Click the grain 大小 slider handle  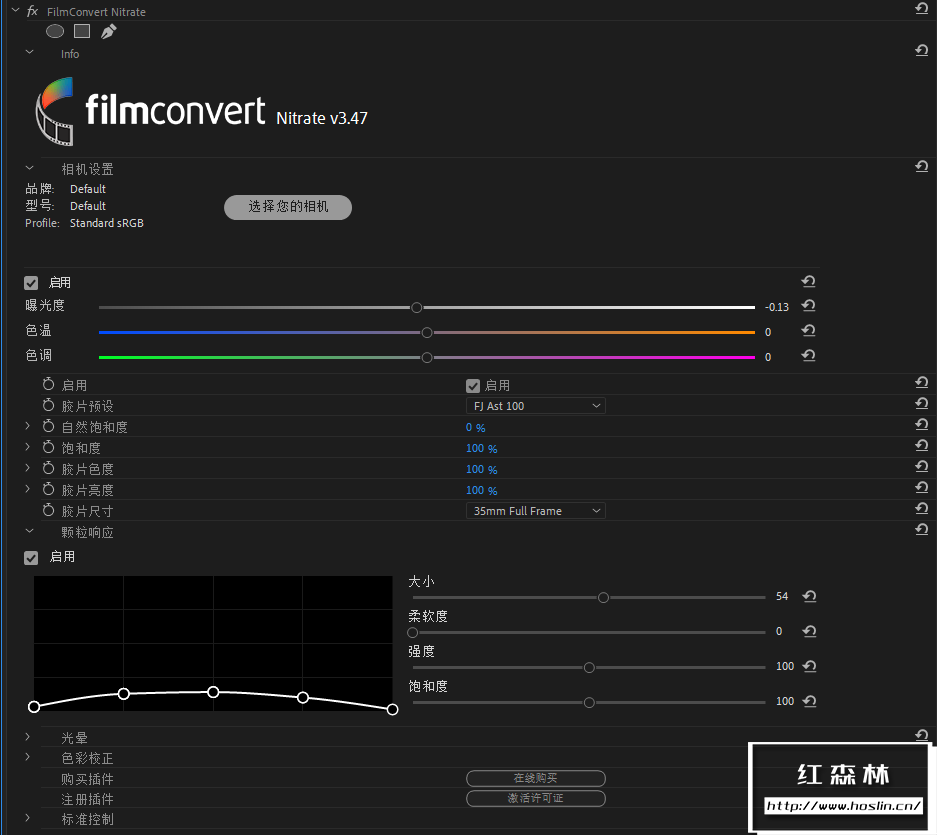[x=603, y=598]
